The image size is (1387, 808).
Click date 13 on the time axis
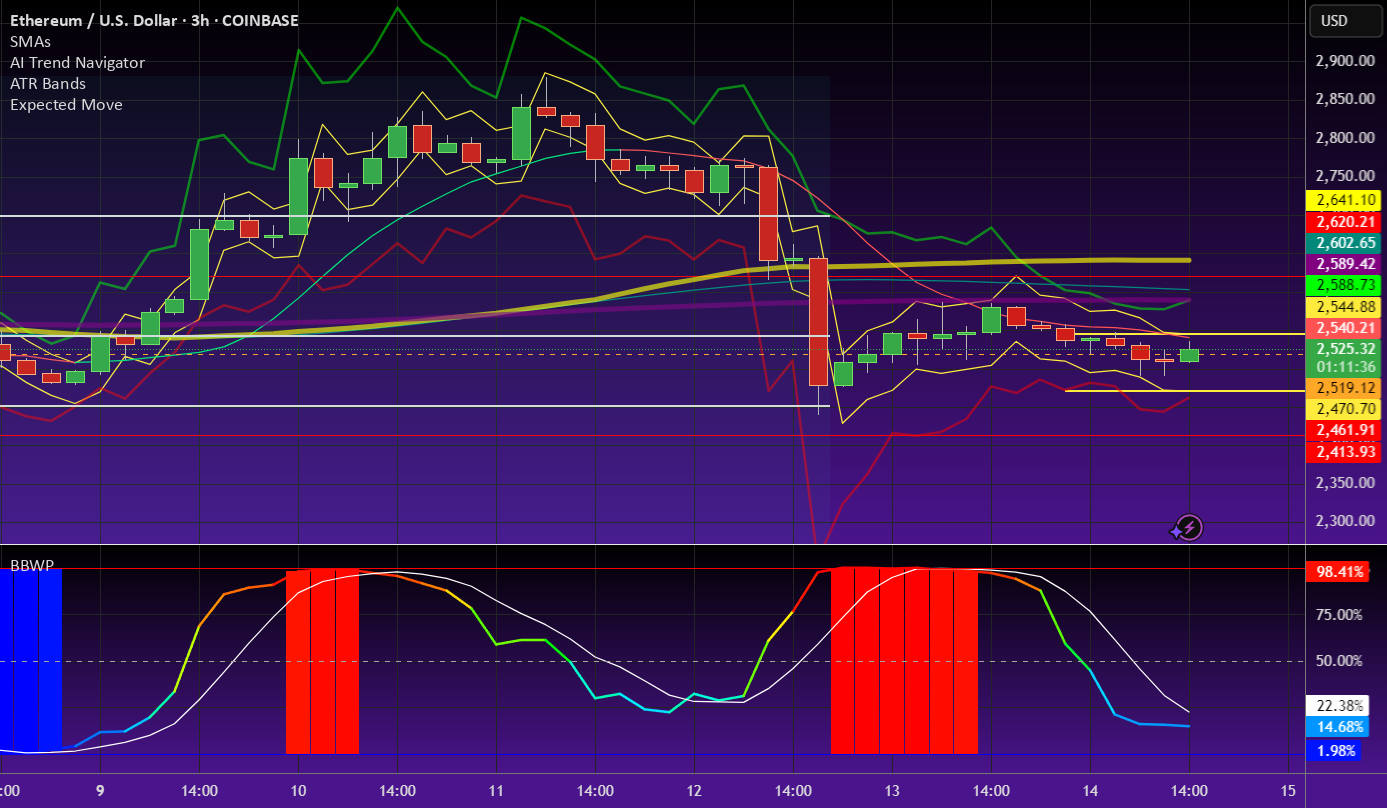coord(892,791)
